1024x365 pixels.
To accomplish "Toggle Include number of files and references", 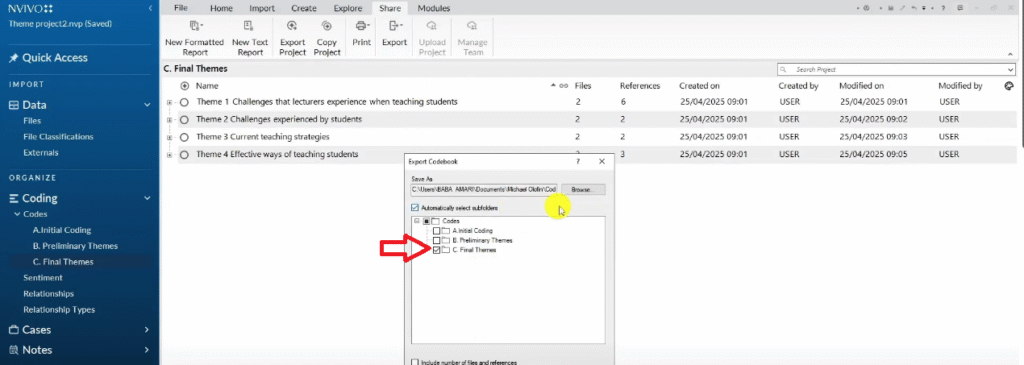I will click(x=415, y=362).
